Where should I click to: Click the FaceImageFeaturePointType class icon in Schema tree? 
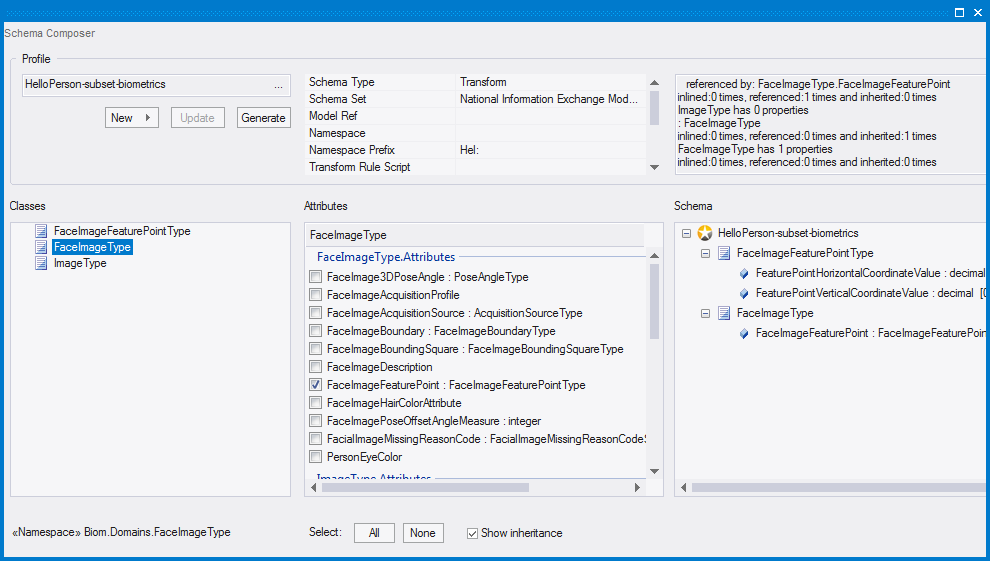724,253
